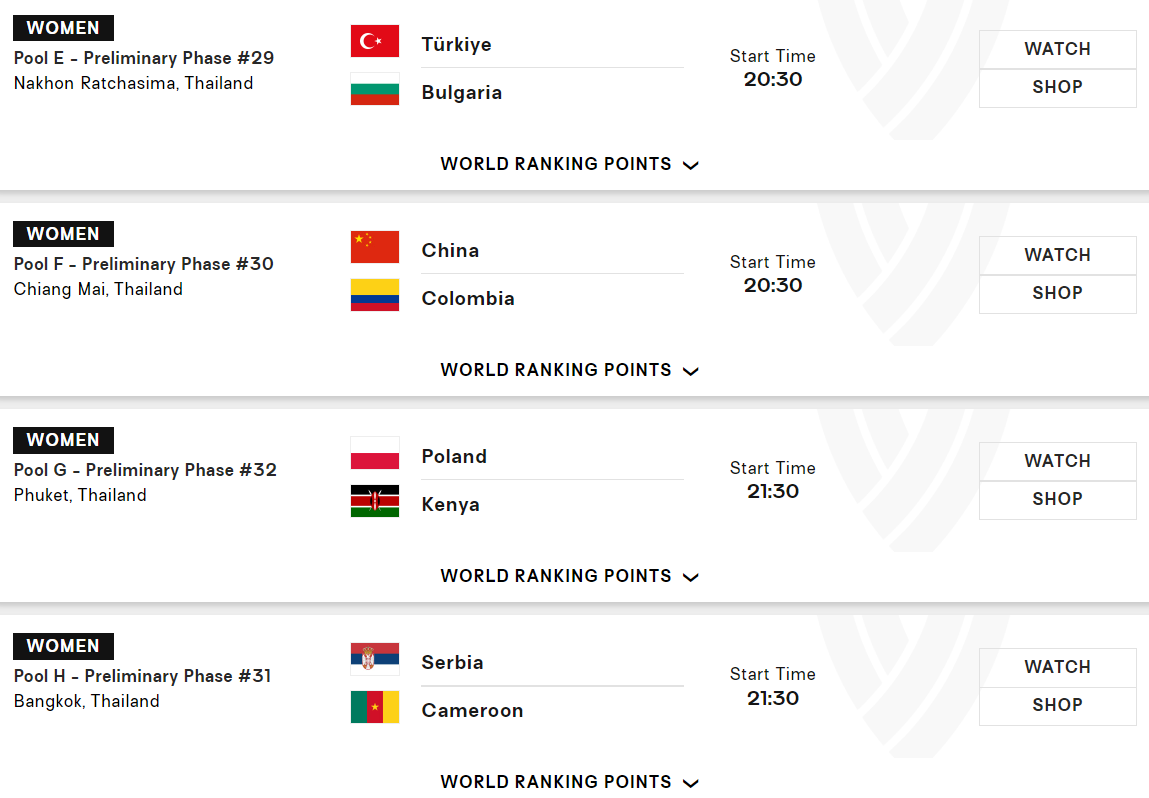
Task: Open the Türkiye team name link
Action: [456, 44]
